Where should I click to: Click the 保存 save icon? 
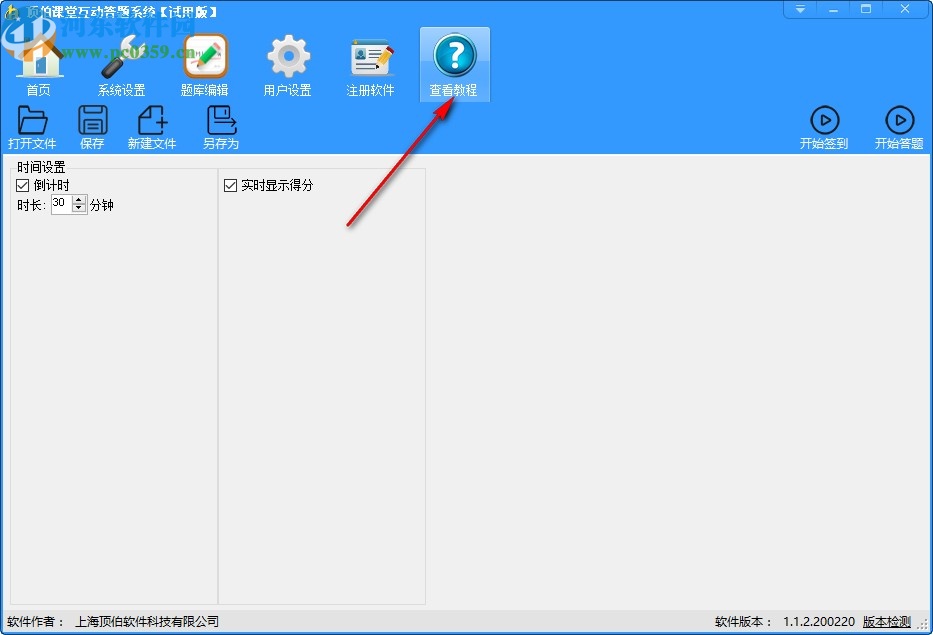click(x=92, y=127)
